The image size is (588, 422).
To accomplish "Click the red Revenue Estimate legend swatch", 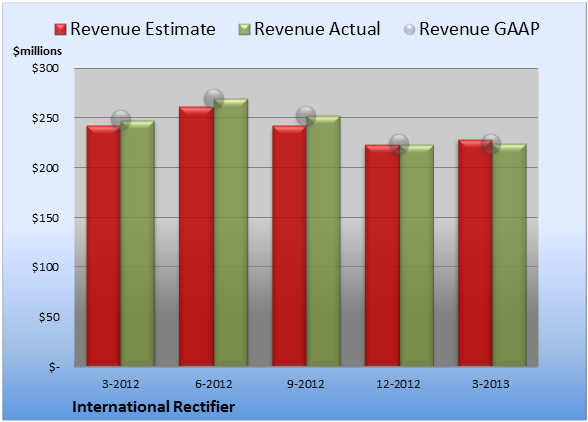I will coord(60,30).
